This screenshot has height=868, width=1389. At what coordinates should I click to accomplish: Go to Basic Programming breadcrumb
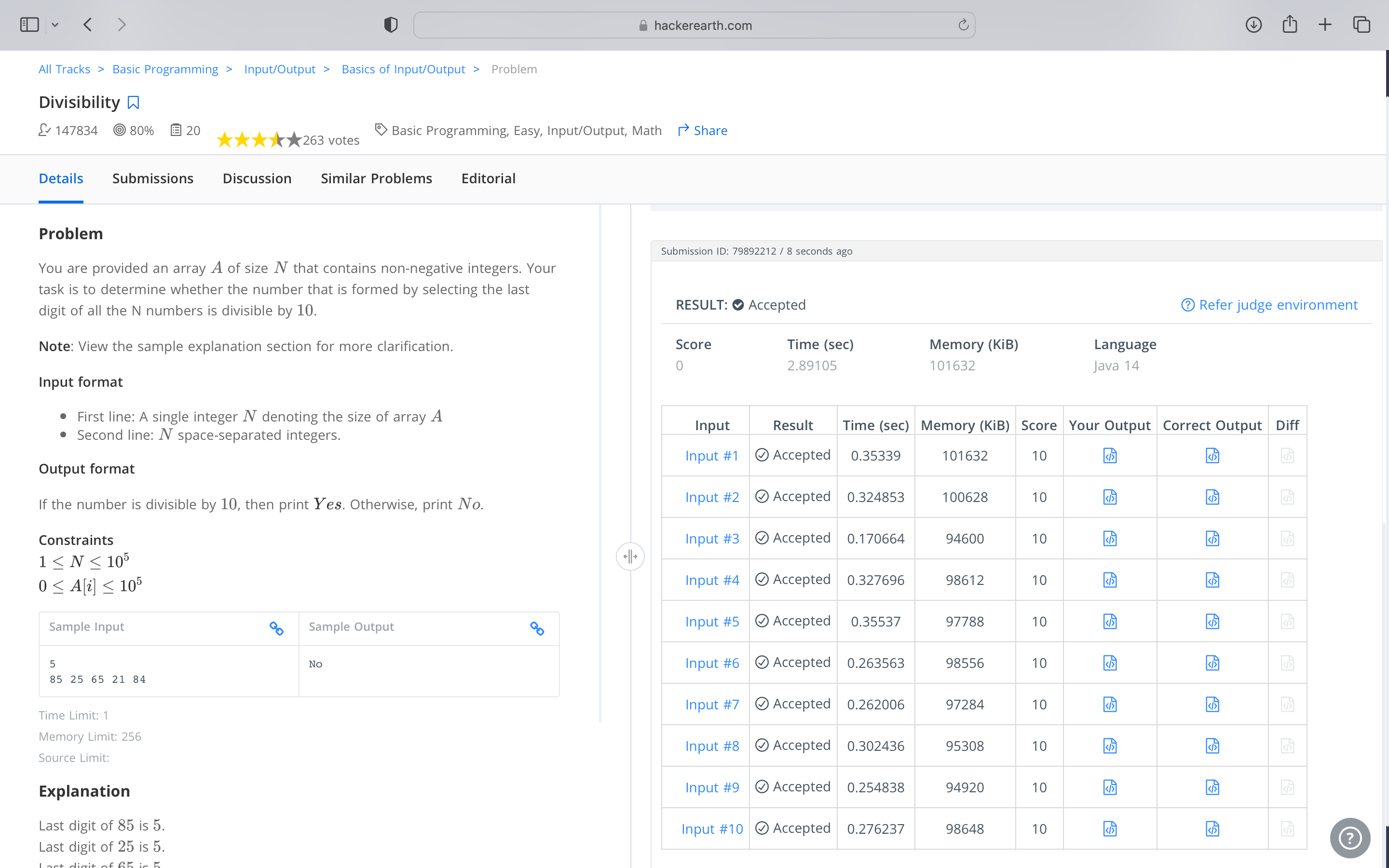click(165, 69)
